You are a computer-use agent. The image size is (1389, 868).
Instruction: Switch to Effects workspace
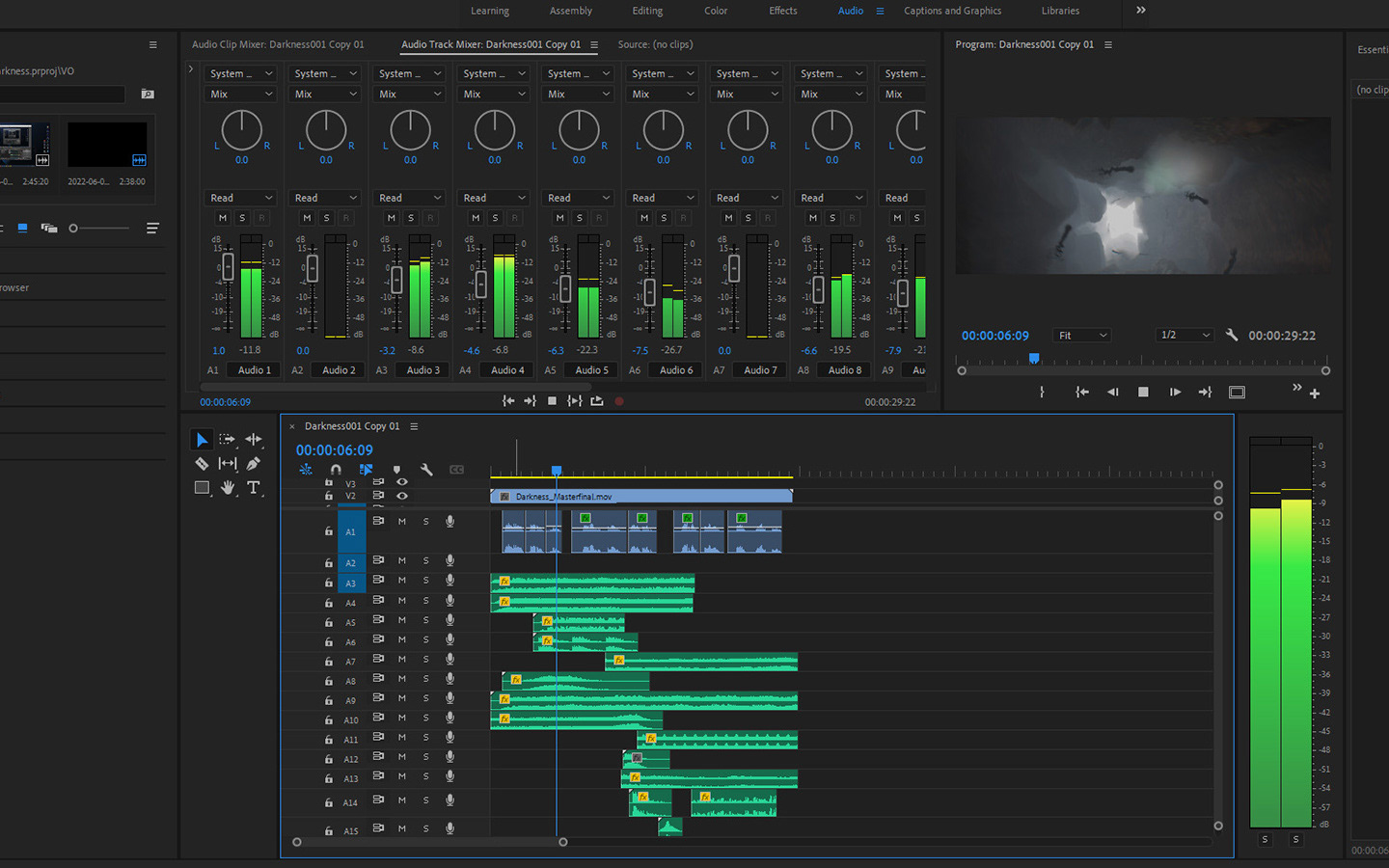click(x=783, y=11)
